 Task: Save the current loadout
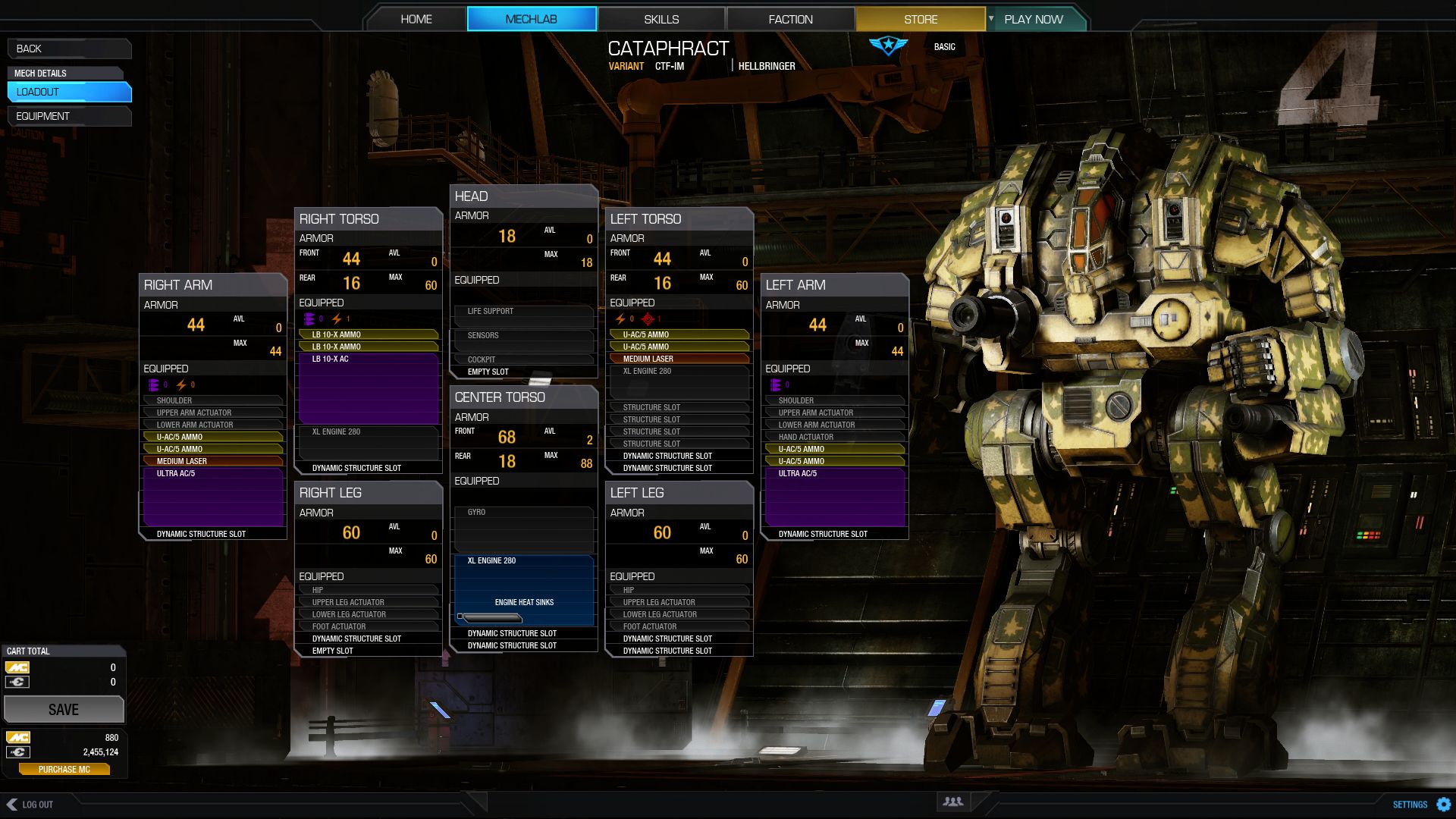(64, 710)
